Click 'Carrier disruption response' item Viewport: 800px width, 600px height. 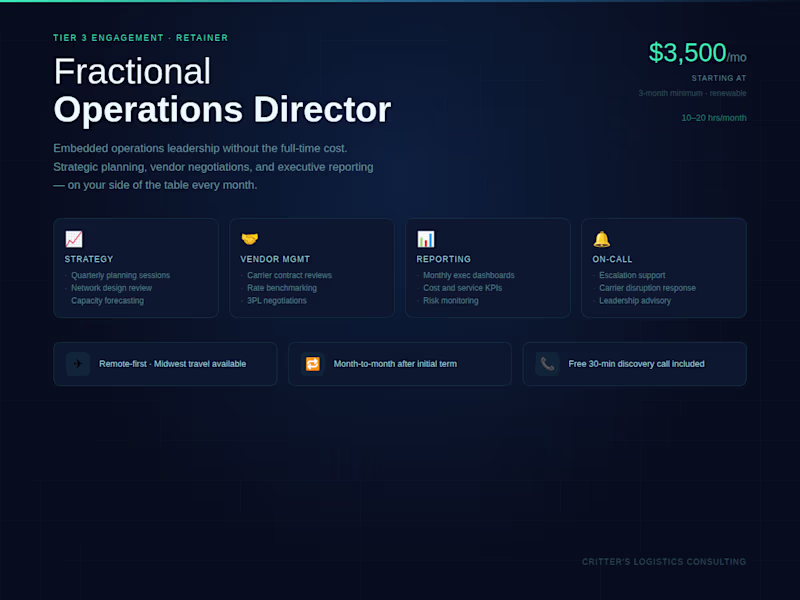[x=647, y=288]
